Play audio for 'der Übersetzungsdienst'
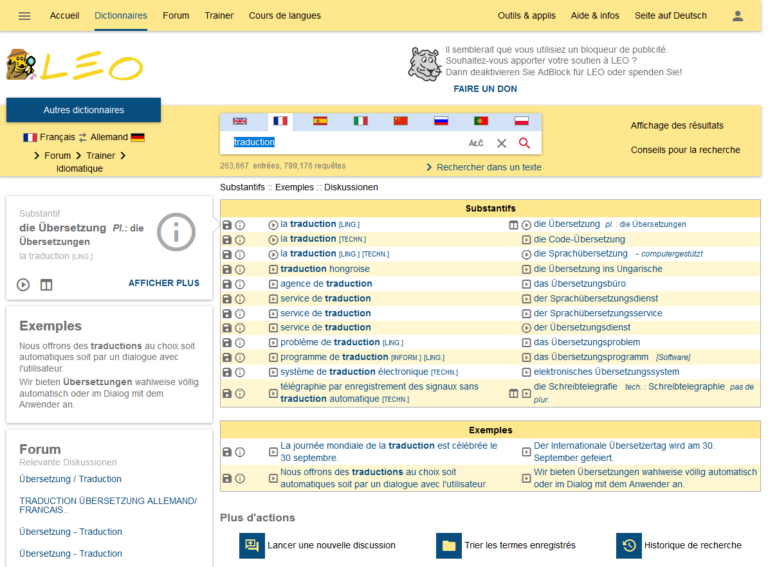This screenshot has height=567, width=768. click(x=526, y=328)
